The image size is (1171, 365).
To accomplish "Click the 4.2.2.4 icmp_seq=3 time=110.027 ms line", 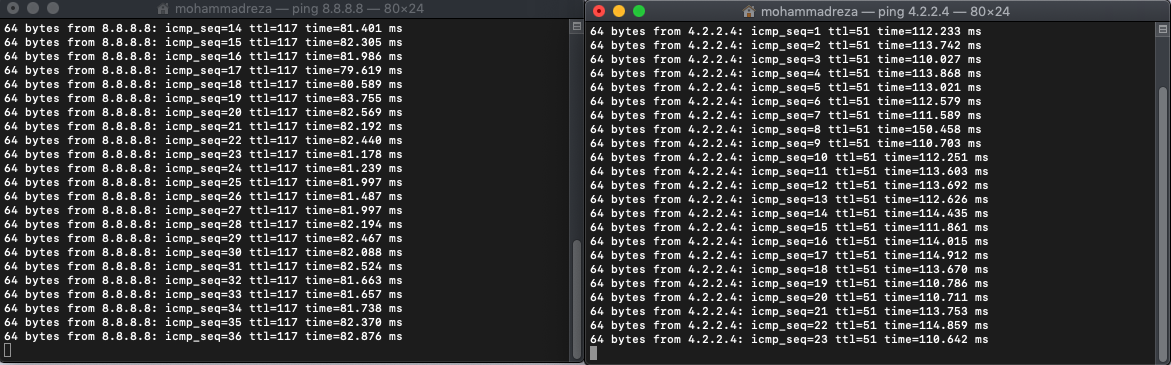I will (x=786, y=59).
